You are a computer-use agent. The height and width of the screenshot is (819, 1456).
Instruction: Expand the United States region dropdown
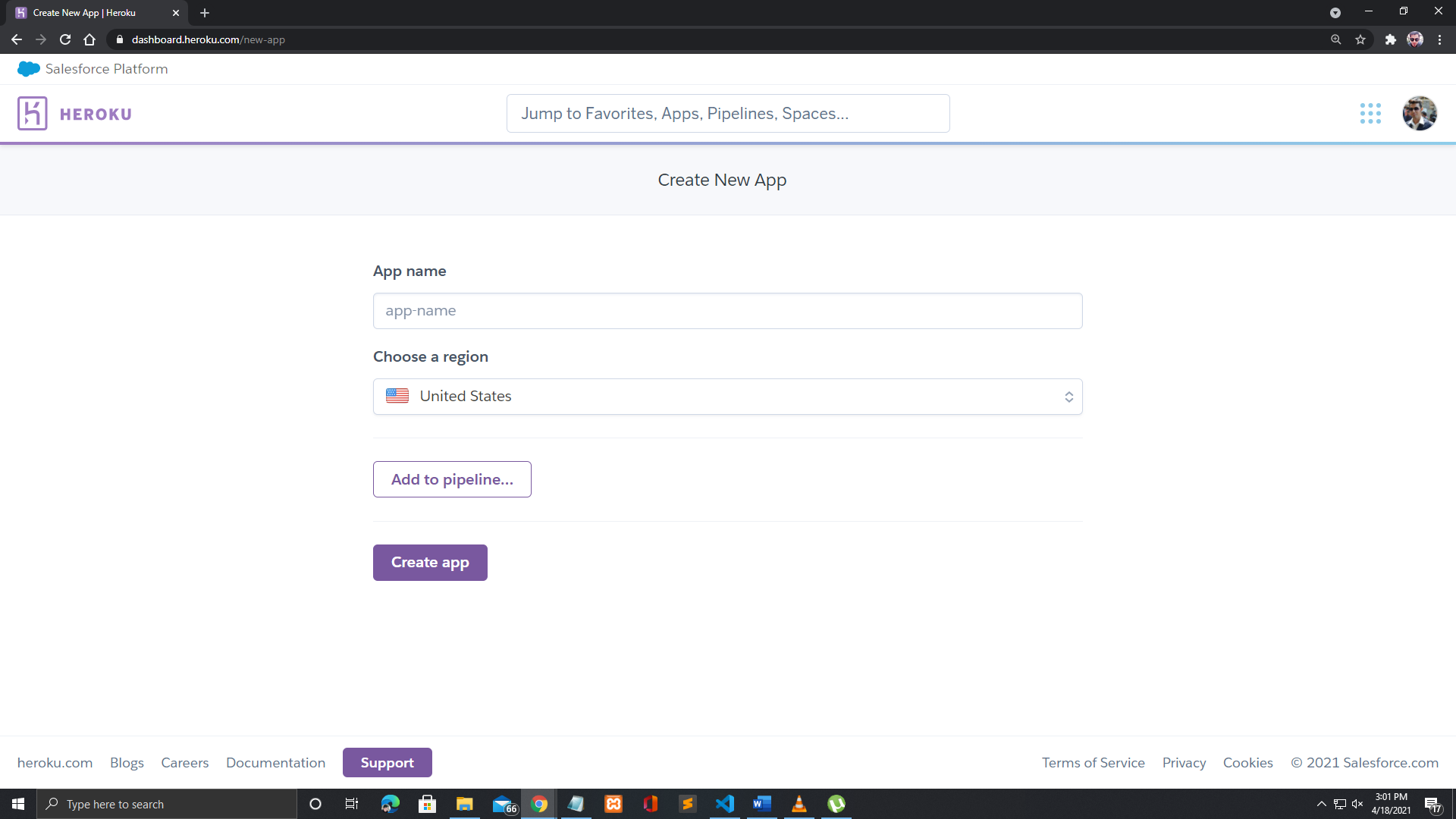[727, 397]
